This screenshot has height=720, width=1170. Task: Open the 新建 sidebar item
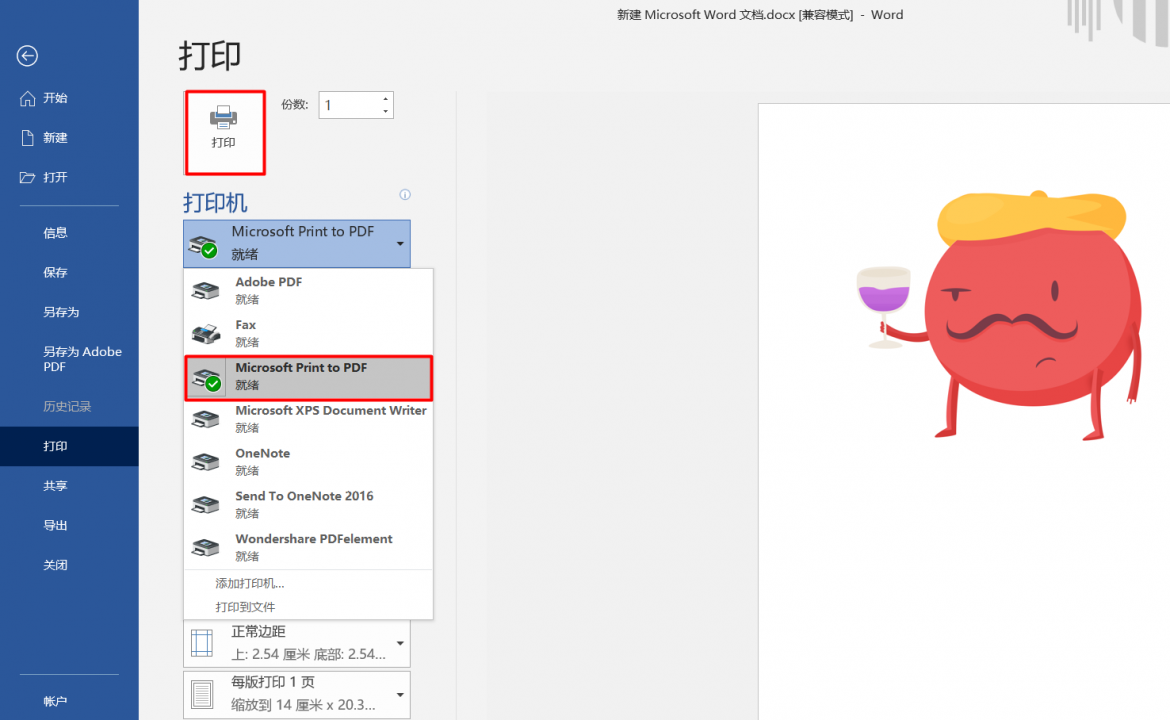point(69,138)
